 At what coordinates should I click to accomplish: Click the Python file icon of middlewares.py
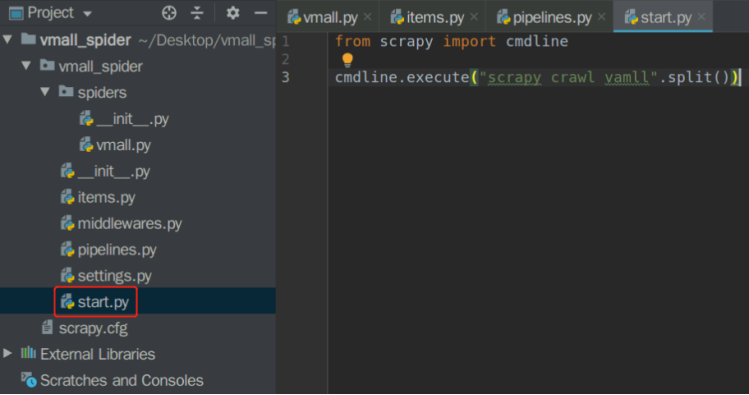tap(67, 223)
